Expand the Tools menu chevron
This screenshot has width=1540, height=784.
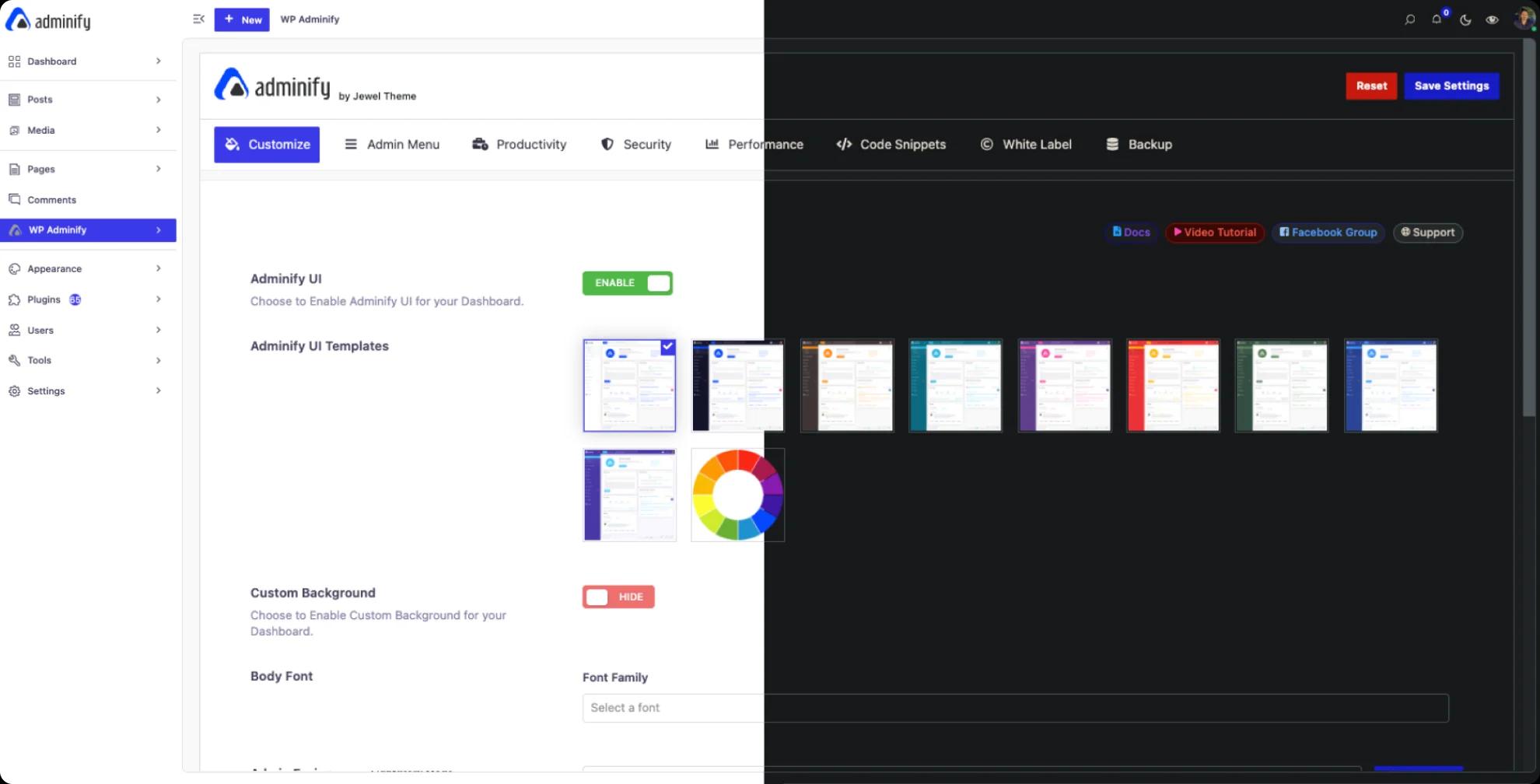[x=158, y=360]
